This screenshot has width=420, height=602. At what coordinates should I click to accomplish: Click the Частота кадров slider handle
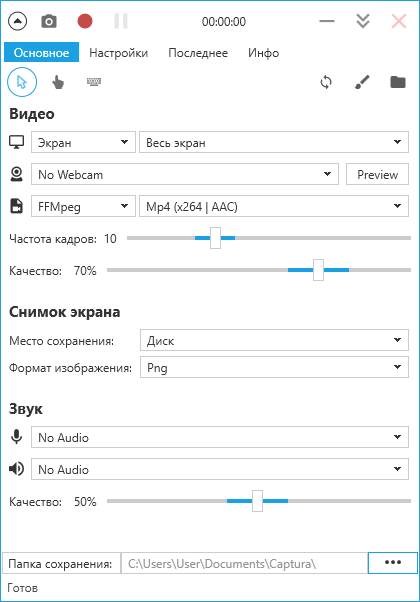point(215,238)
